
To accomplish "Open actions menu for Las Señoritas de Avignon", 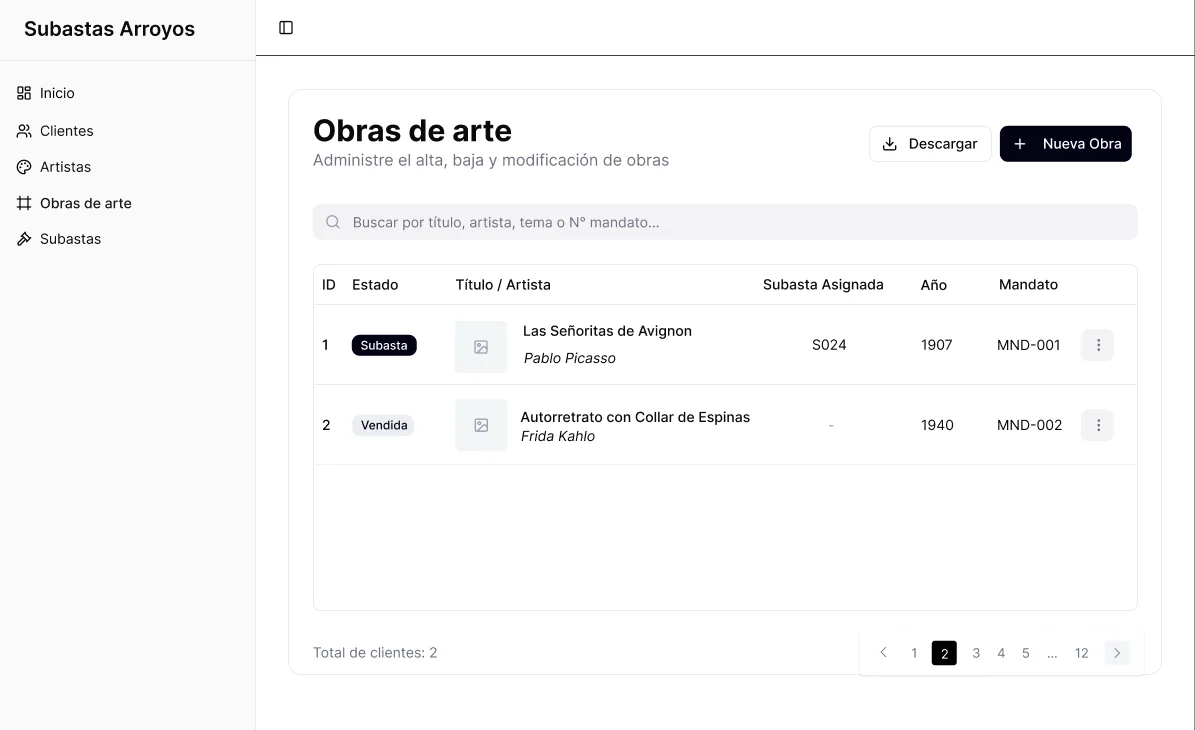I will [1097, 345].
